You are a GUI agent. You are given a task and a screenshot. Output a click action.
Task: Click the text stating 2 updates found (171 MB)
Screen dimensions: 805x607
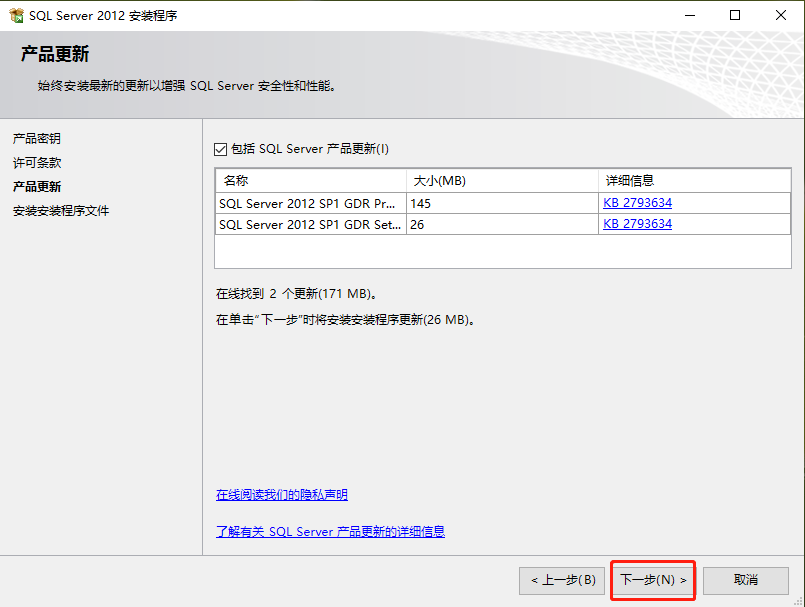click(297, 294)
